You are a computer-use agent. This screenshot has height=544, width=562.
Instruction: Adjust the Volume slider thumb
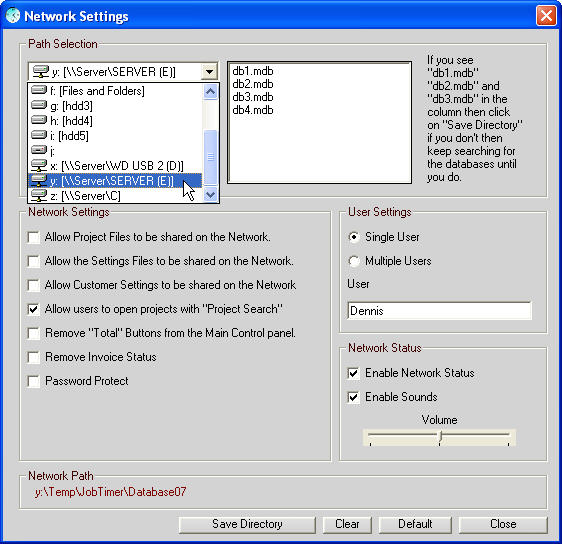click(440, 437)
